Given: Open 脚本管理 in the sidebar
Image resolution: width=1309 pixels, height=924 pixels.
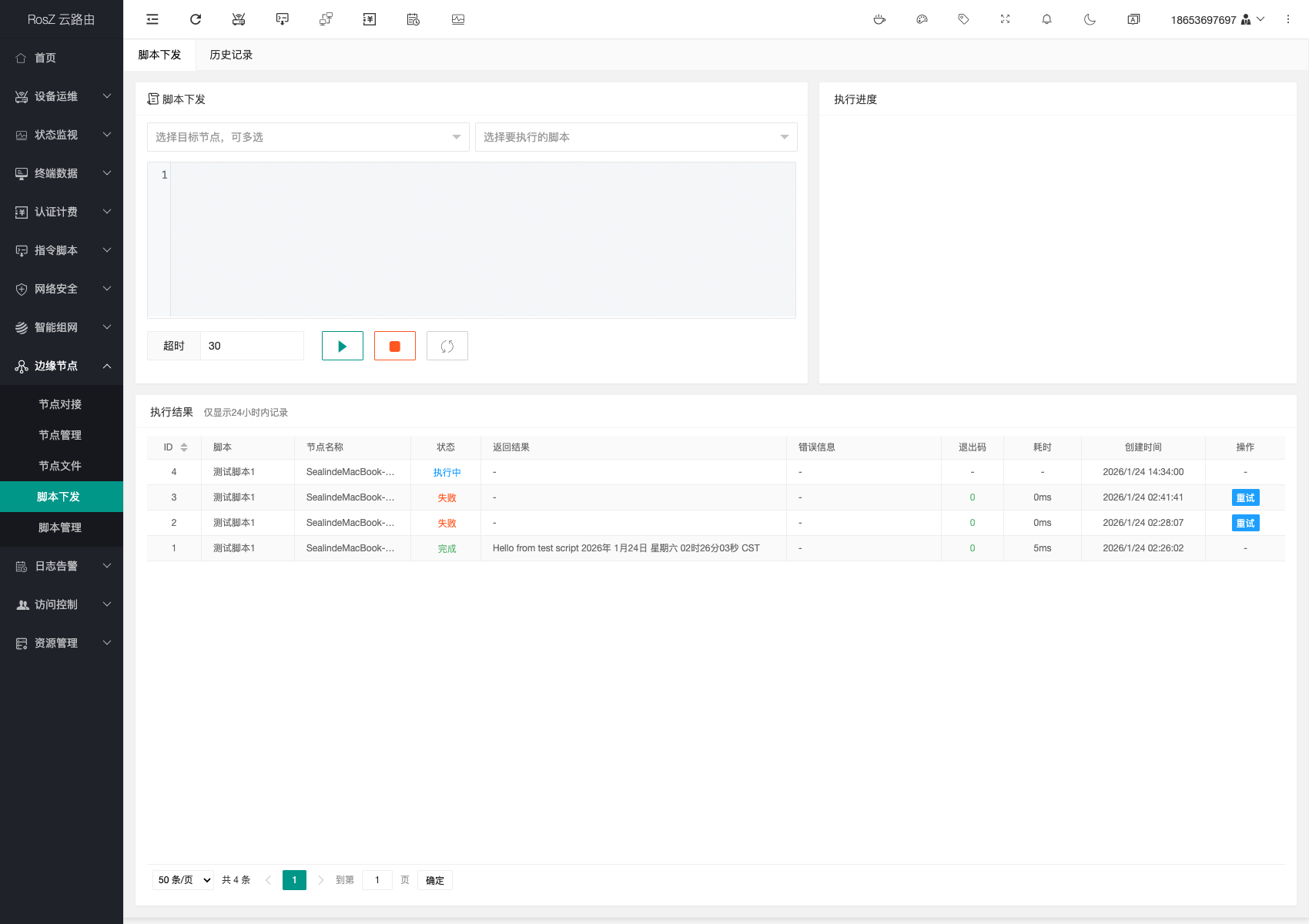Looking at the screenshot, I should [60, 527].
